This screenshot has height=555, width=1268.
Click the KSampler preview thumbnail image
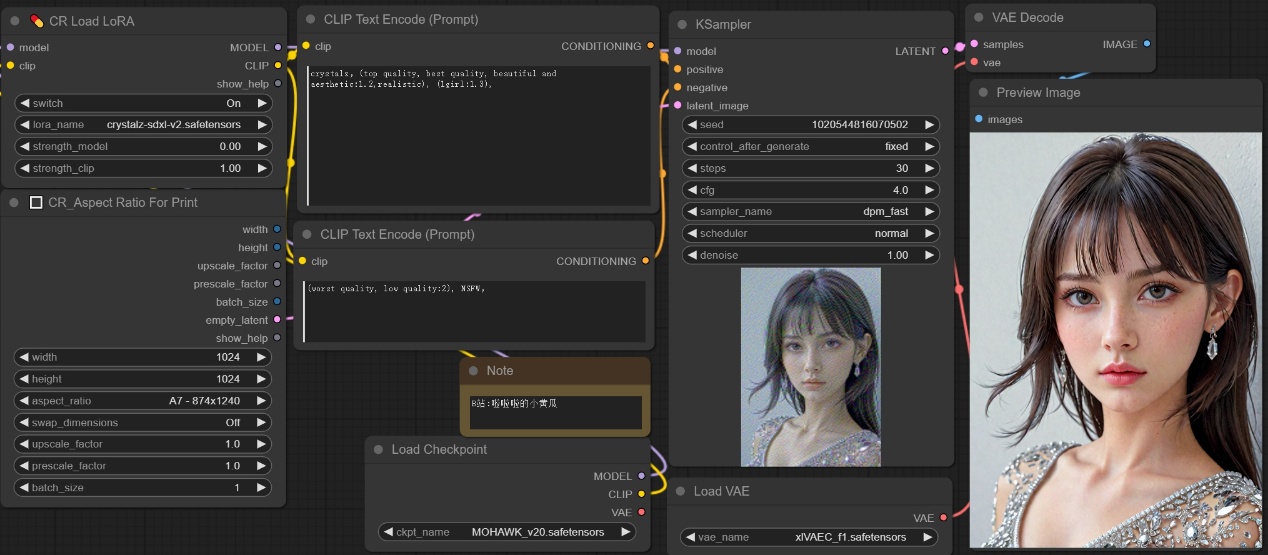[810, 366]
